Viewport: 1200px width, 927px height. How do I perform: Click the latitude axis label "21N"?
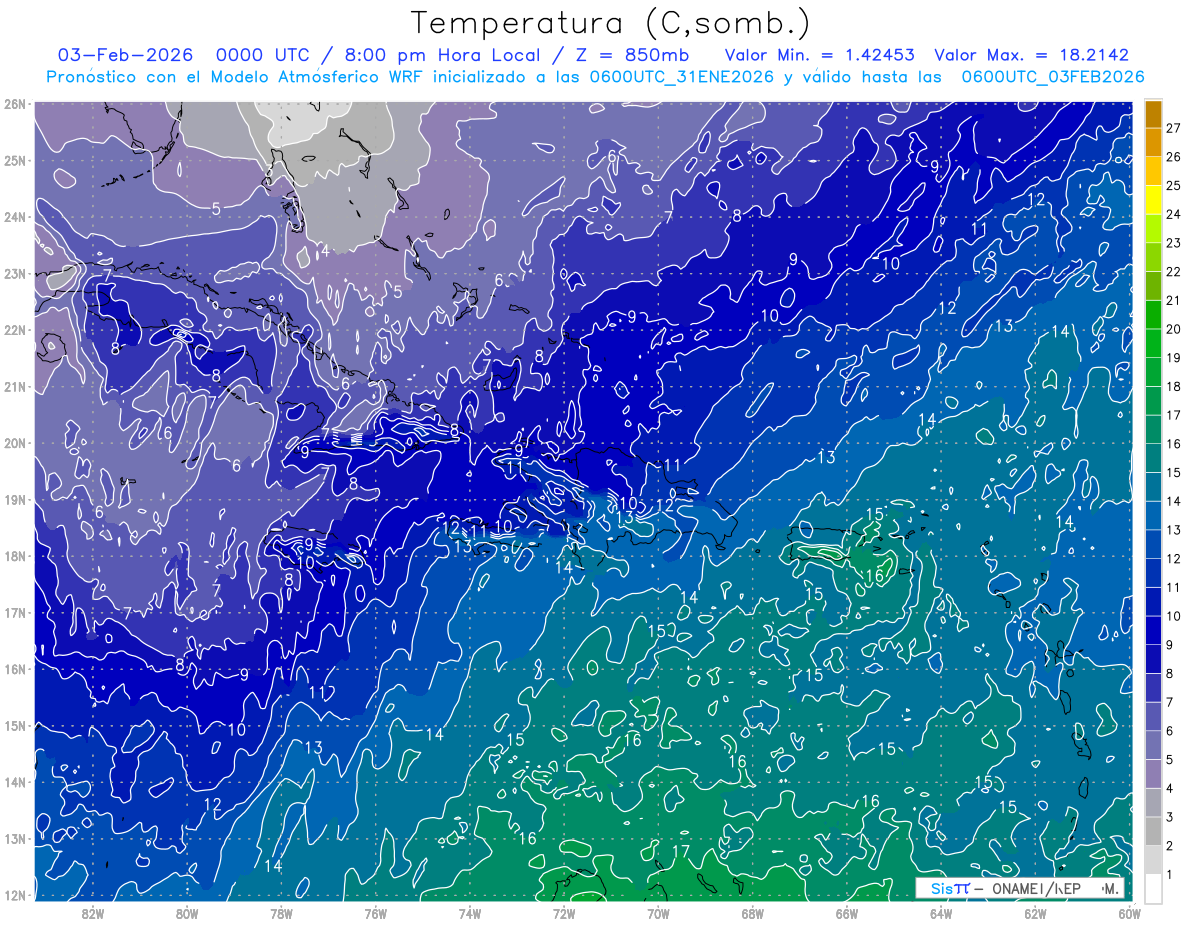(15, 386)
